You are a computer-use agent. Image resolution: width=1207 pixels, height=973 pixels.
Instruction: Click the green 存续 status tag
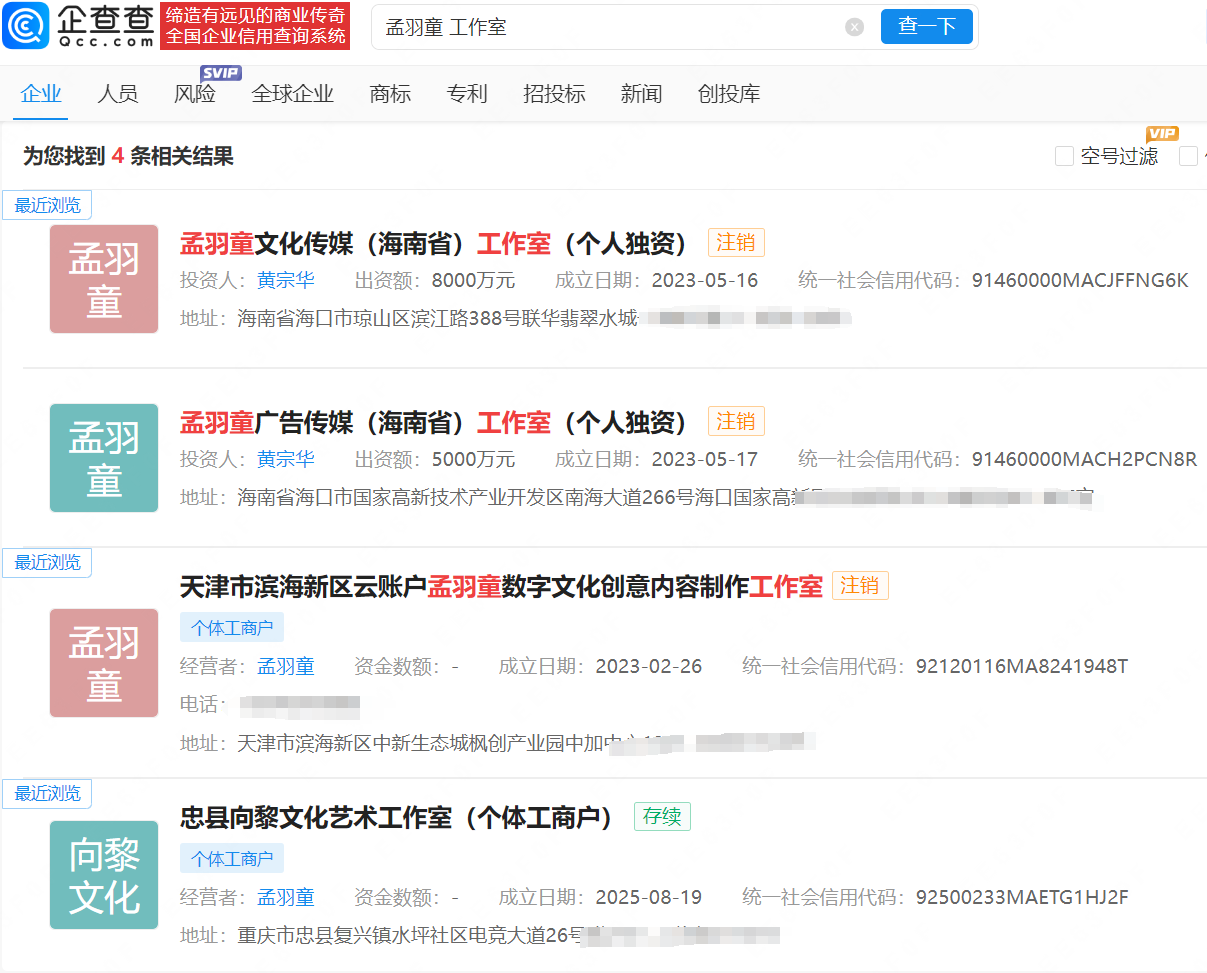662,816
